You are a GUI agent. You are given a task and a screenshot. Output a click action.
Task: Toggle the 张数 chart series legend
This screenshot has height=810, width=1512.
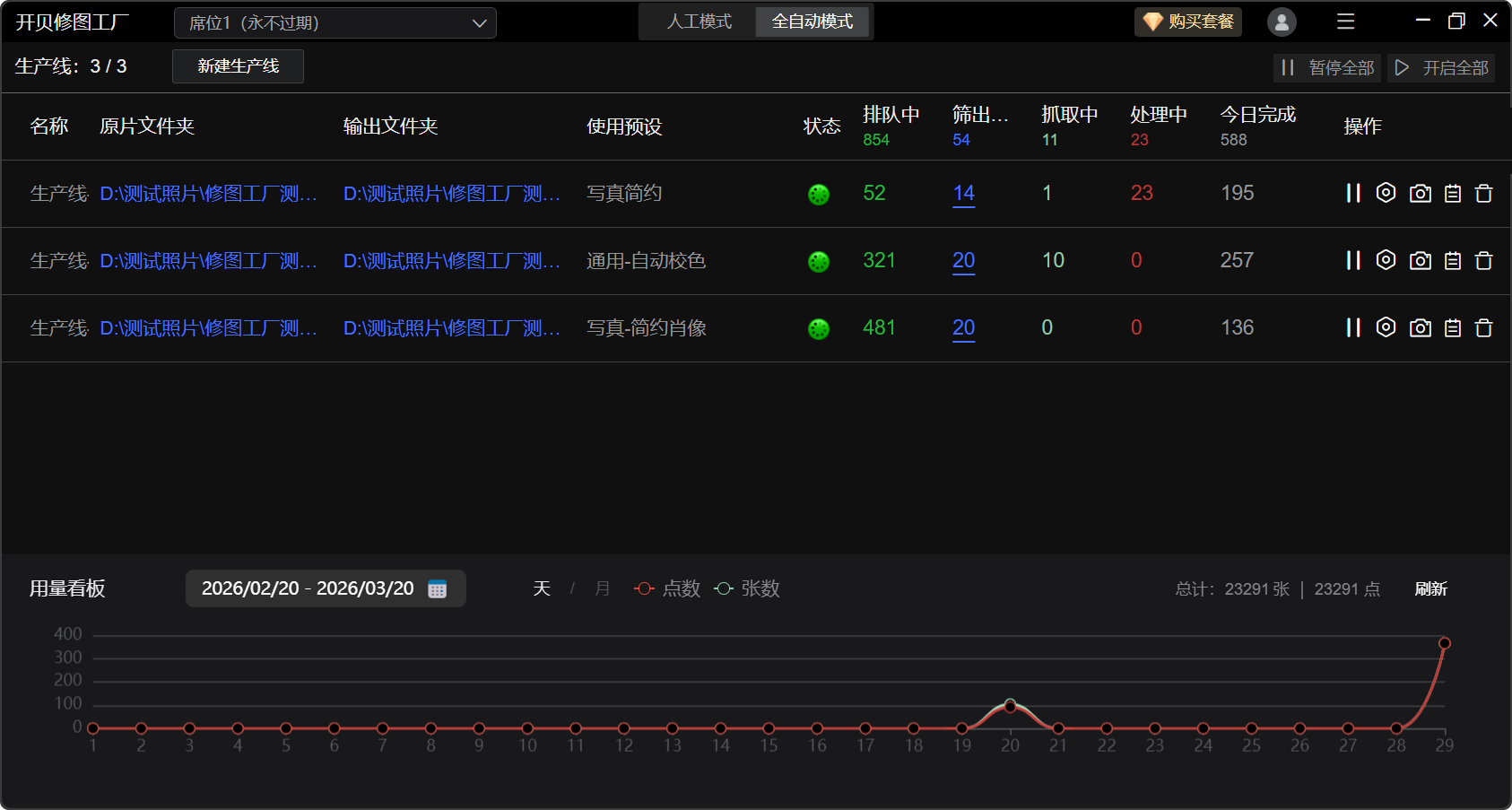click(747, 588)
